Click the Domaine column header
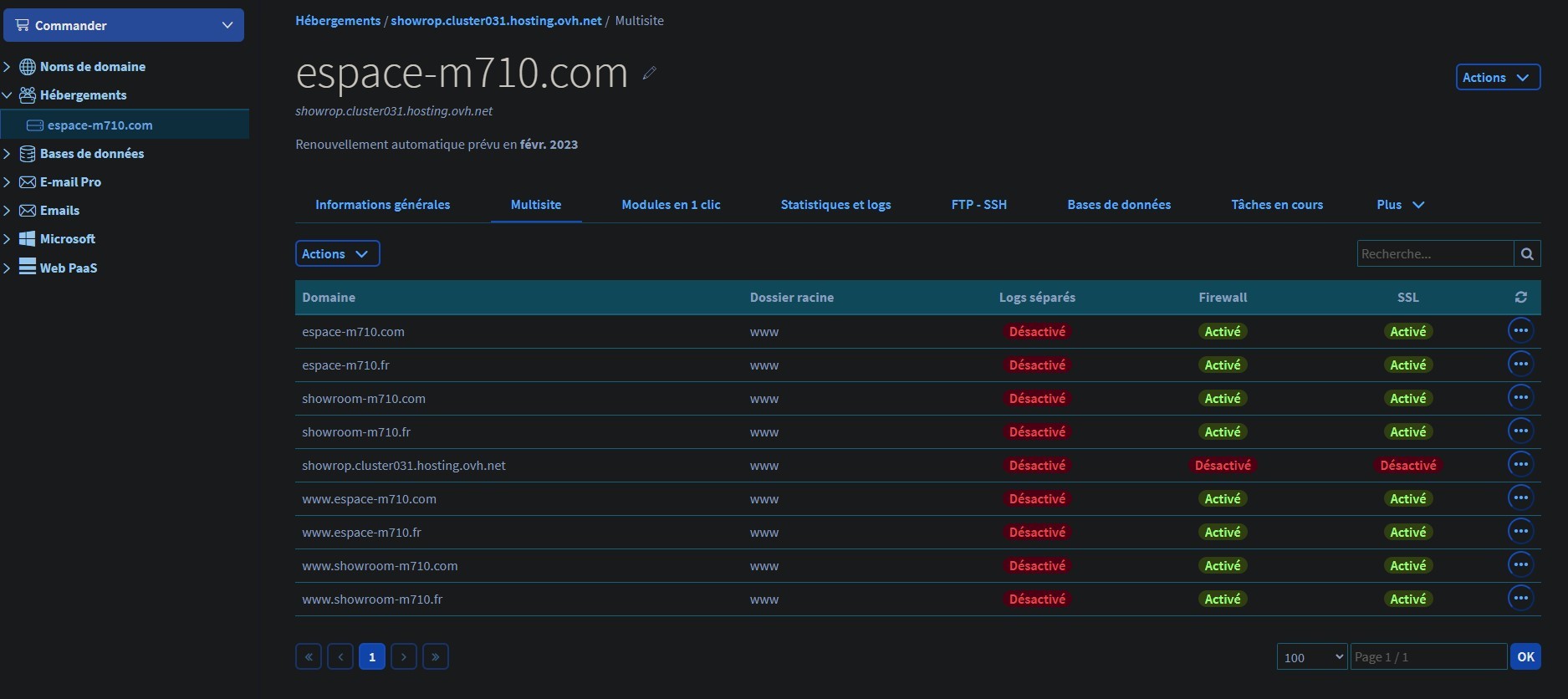Screen dimensions: 1568x699 tap(329, 298)
